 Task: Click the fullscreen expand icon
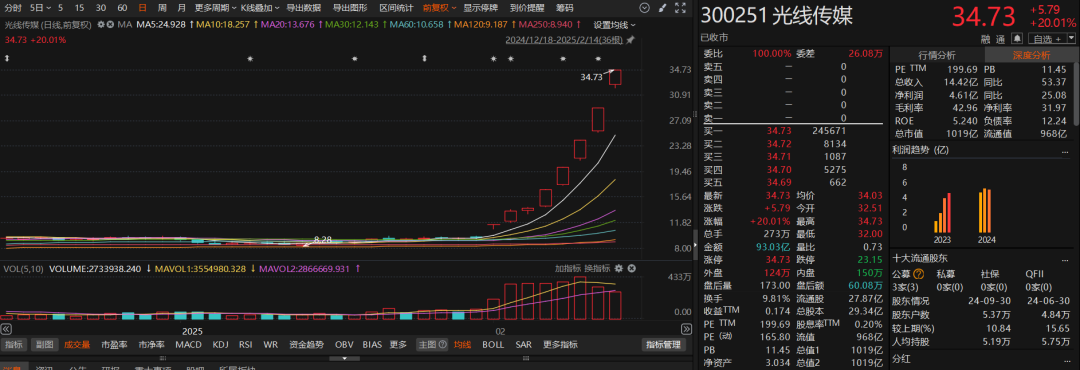tap(681, 8)
